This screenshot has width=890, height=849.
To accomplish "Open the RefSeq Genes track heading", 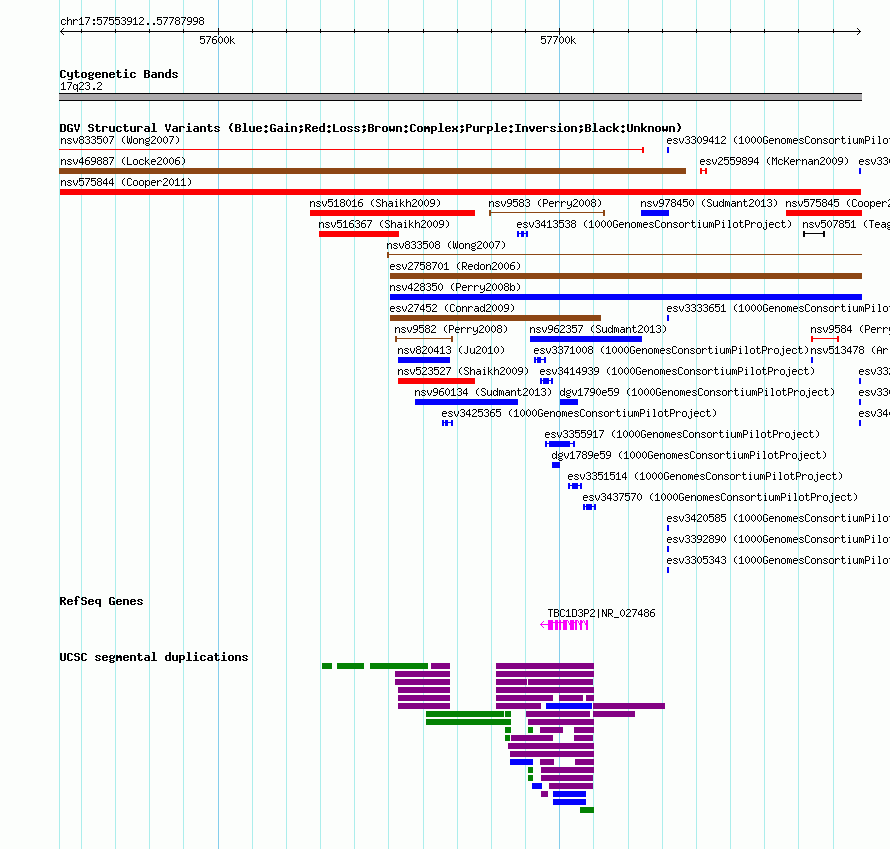I will coord(101,601).
